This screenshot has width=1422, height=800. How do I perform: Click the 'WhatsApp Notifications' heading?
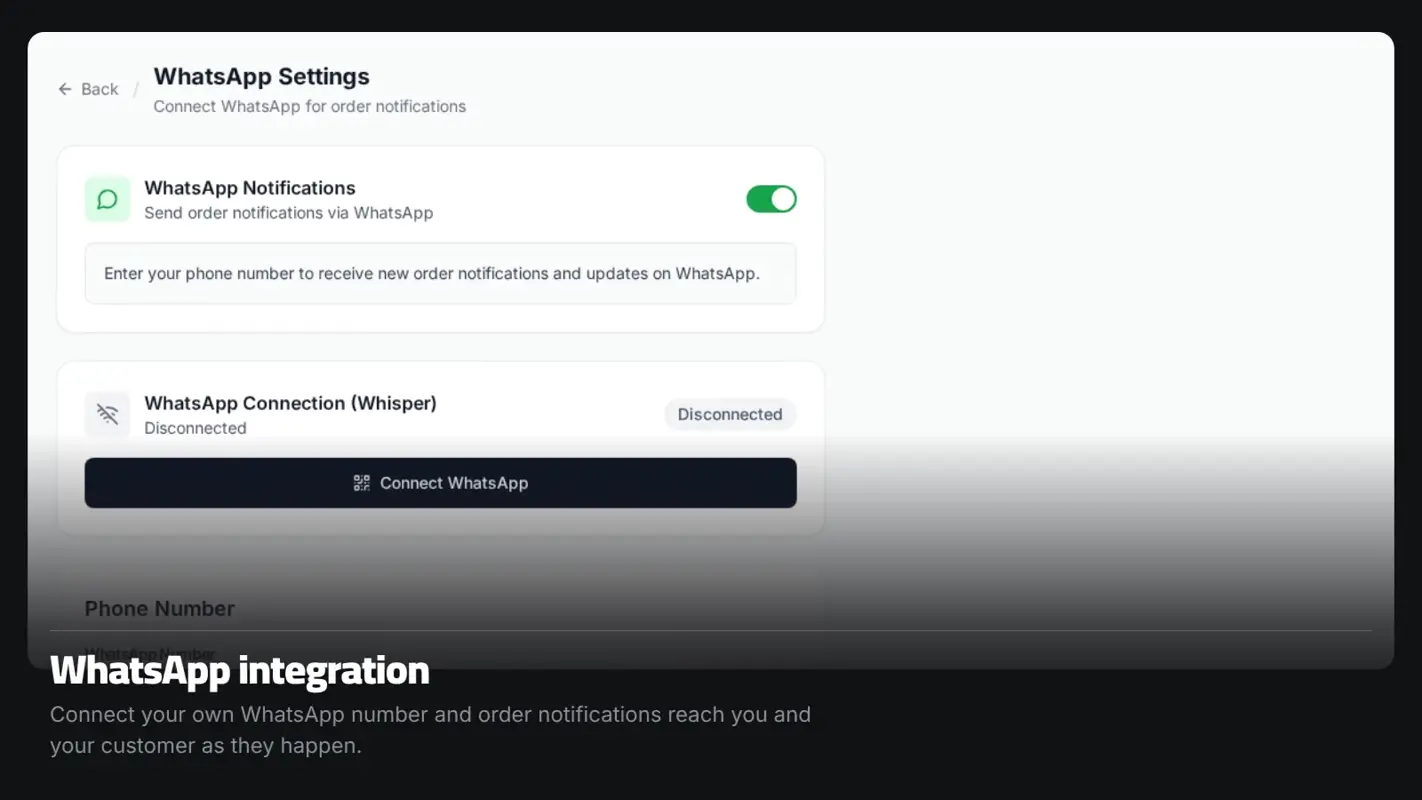pyautogui.click(x=250, y=187)
